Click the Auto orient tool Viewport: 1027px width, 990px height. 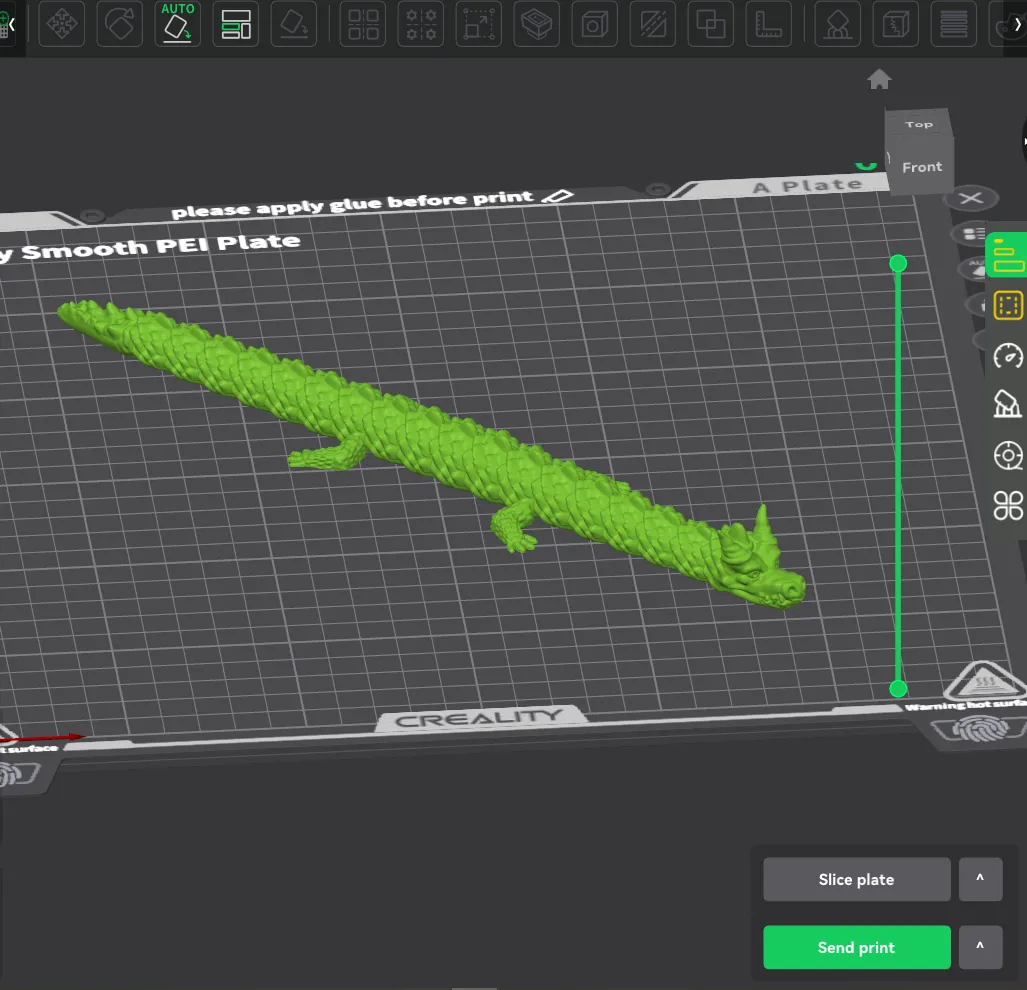point(178,25)
